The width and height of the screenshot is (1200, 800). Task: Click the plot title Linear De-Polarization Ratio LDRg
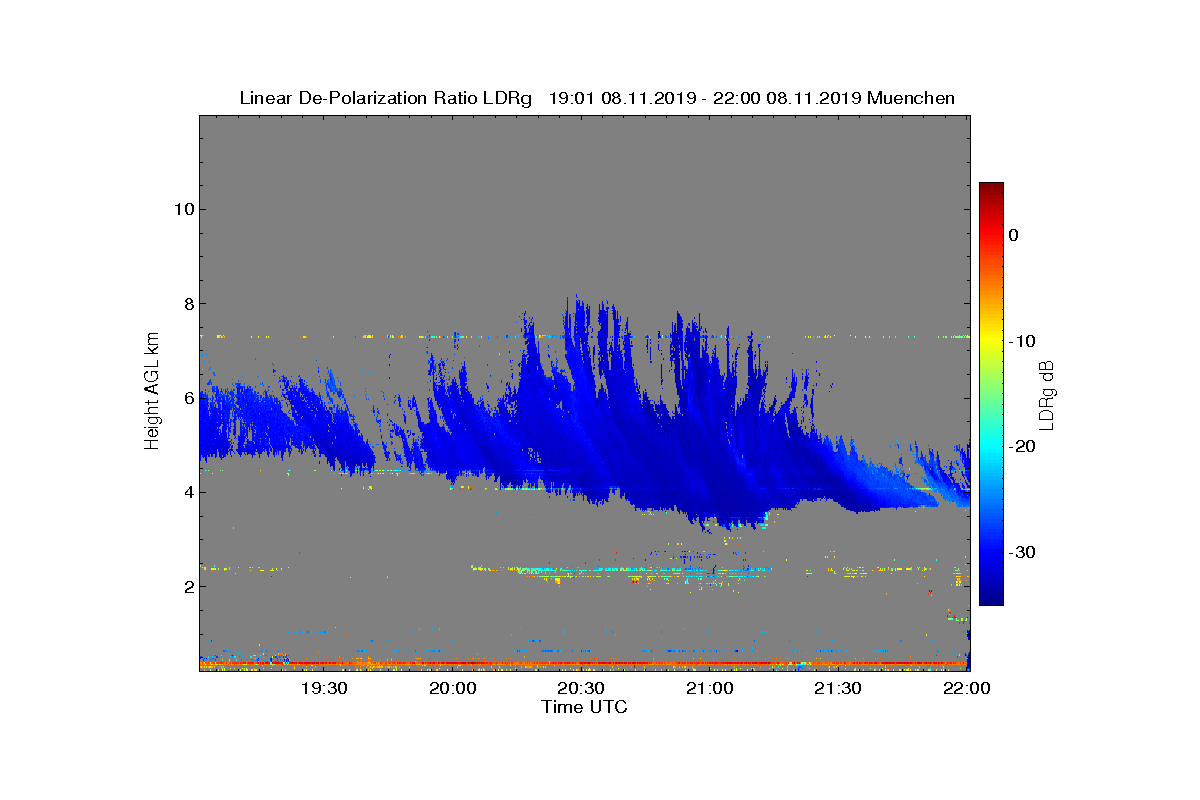(386, 98)
